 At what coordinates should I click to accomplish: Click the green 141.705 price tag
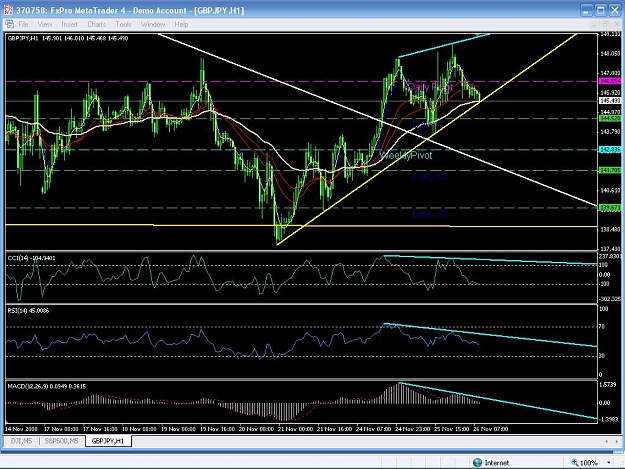click(610, 170)
